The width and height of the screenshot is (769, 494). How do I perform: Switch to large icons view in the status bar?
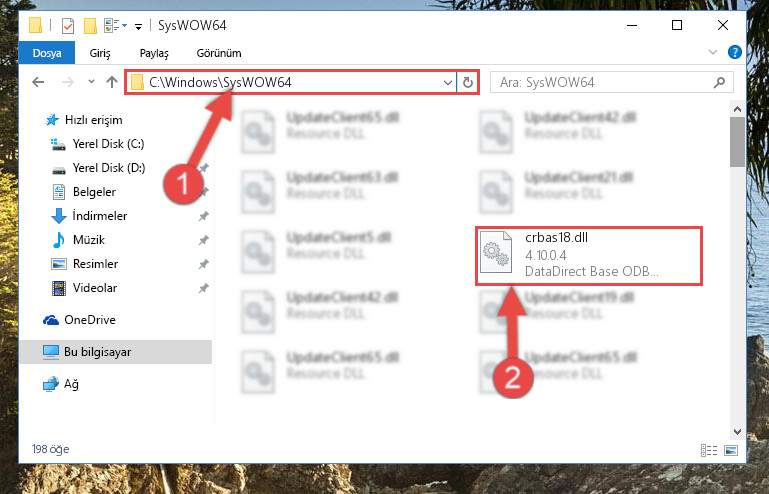click(731, 450)
